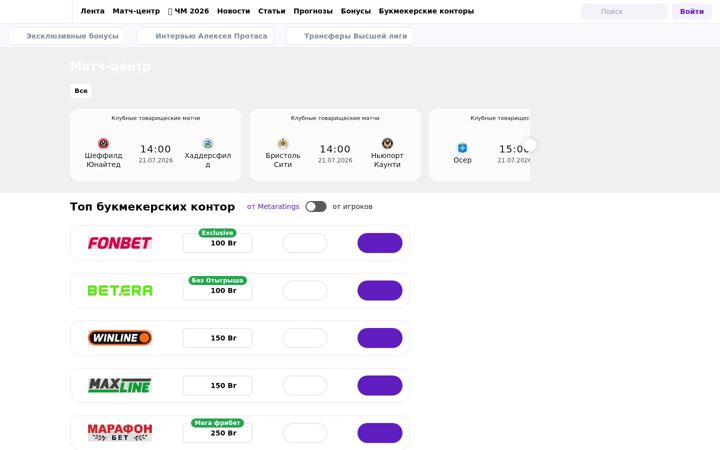Click the white pill button in Fonbet row
This screenshot has height=450, width=720.
tap(305, 243)
